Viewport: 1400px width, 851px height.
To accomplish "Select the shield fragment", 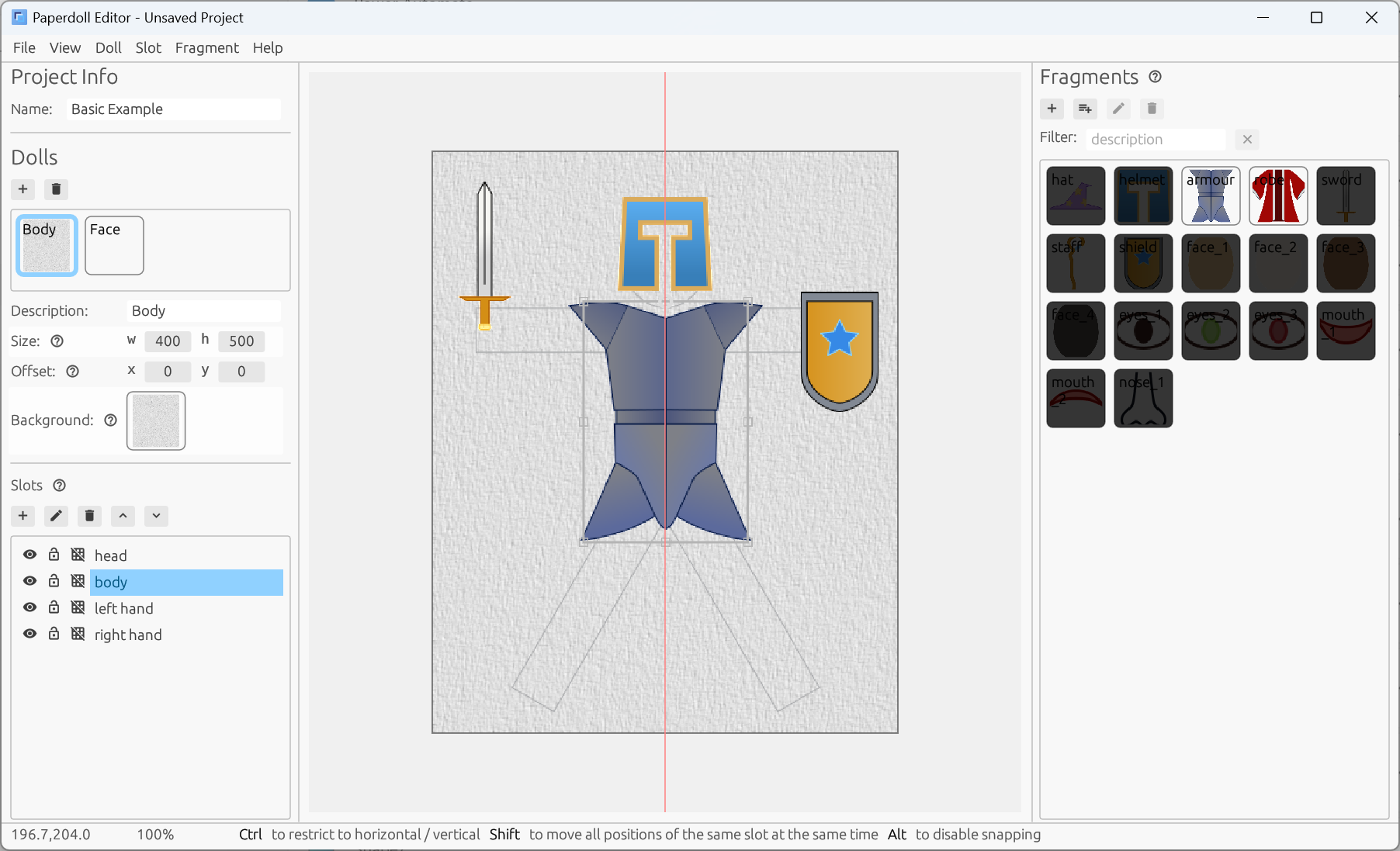I will 1143,263.
